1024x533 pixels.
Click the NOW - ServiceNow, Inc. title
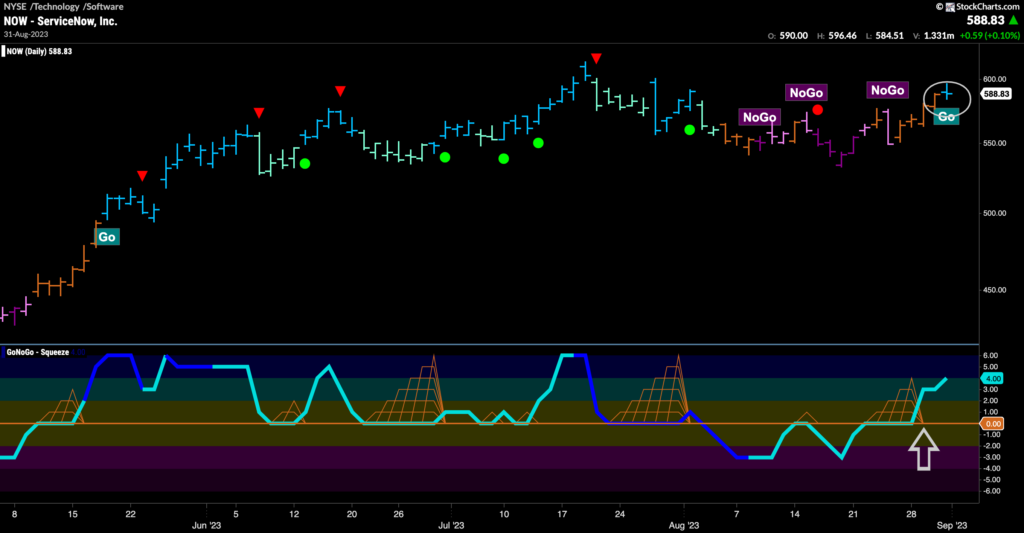[x=62, y=20]
